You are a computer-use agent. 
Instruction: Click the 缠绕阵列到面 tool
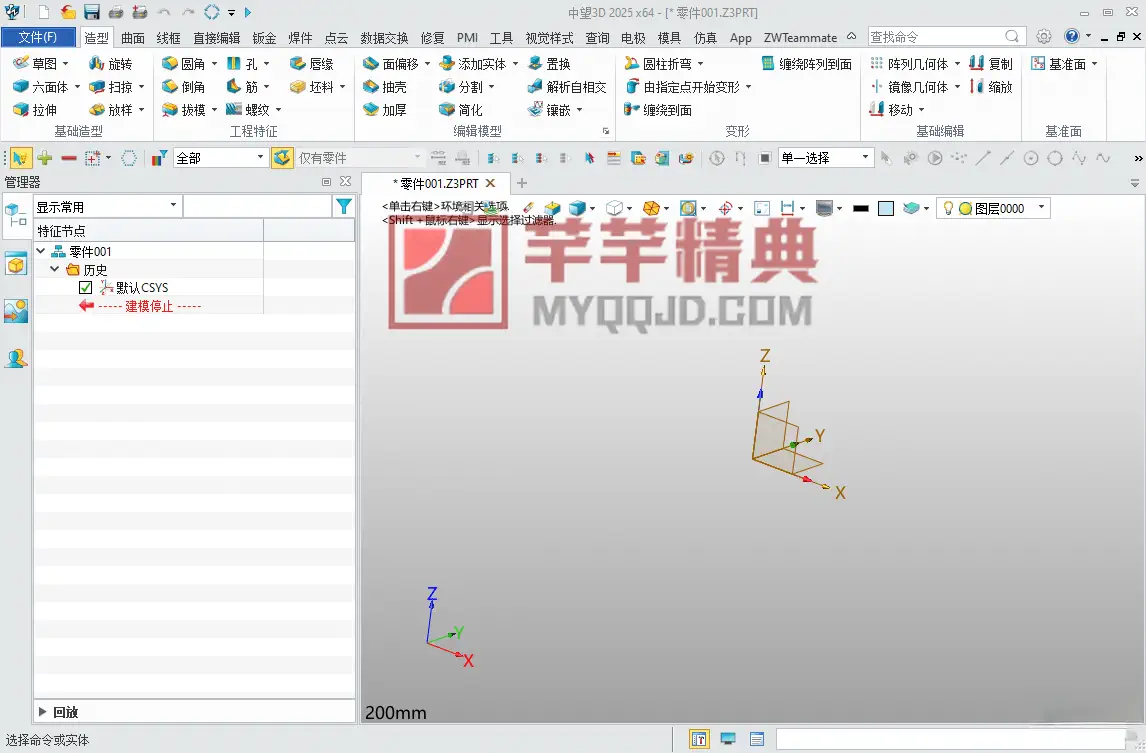tap(807, 64)
